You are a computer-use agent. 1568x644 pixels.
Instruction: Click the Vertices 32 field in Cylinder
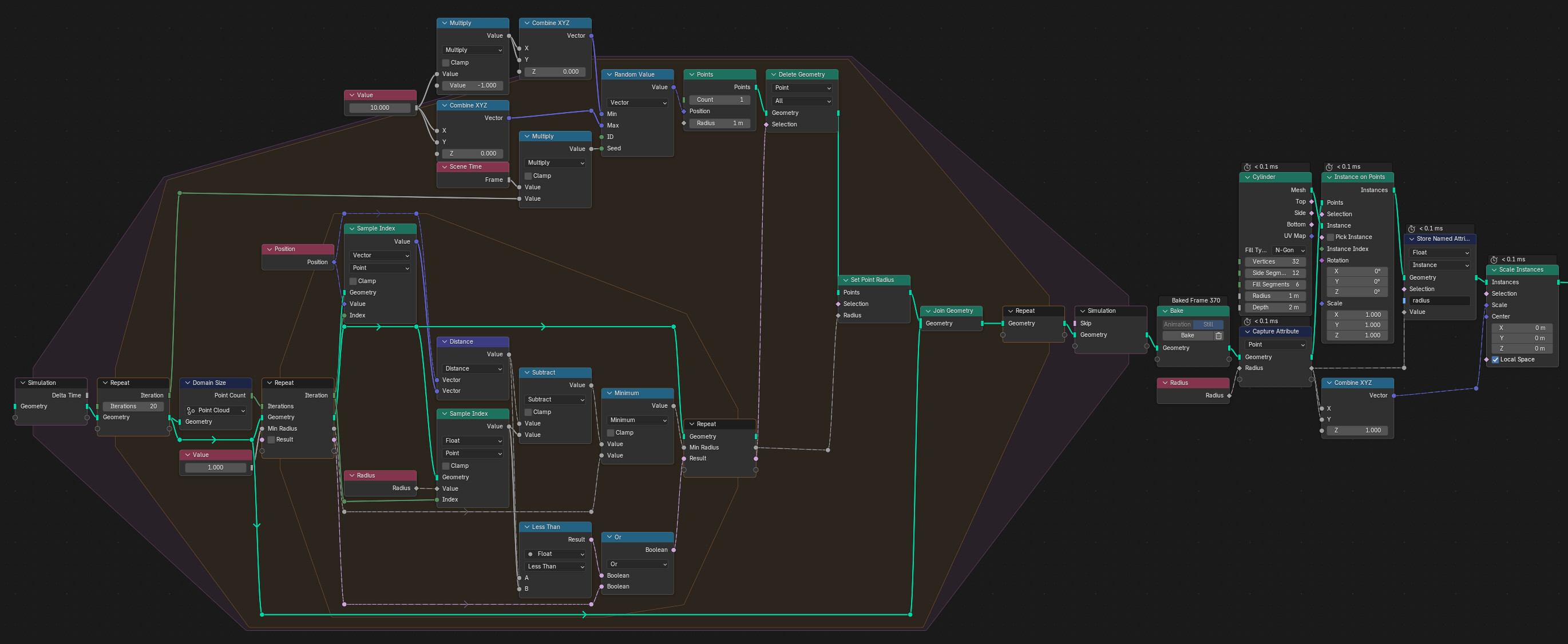coord(1275,261)
